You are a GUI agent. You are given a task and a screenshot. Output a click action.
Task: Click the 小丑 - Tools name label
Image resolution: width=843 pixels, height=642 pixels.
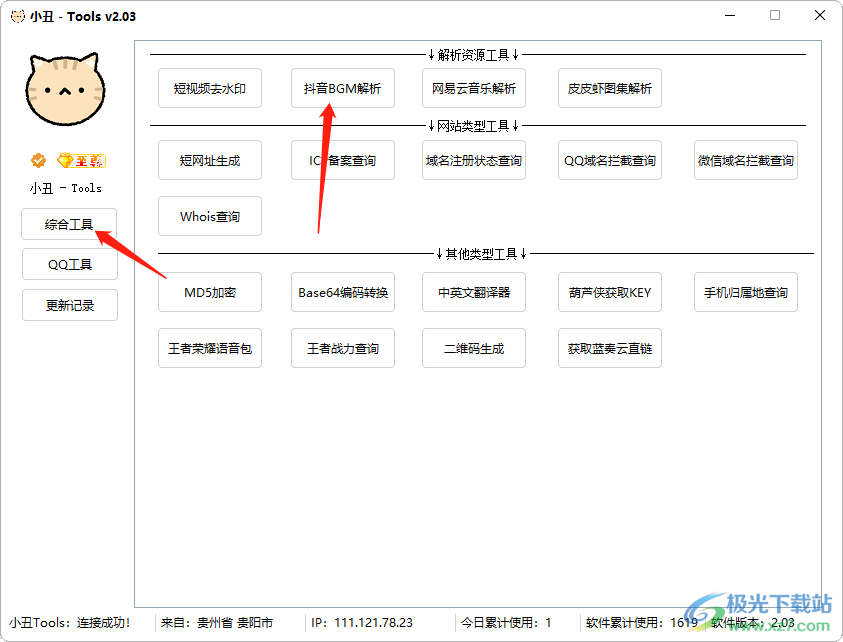66,188
